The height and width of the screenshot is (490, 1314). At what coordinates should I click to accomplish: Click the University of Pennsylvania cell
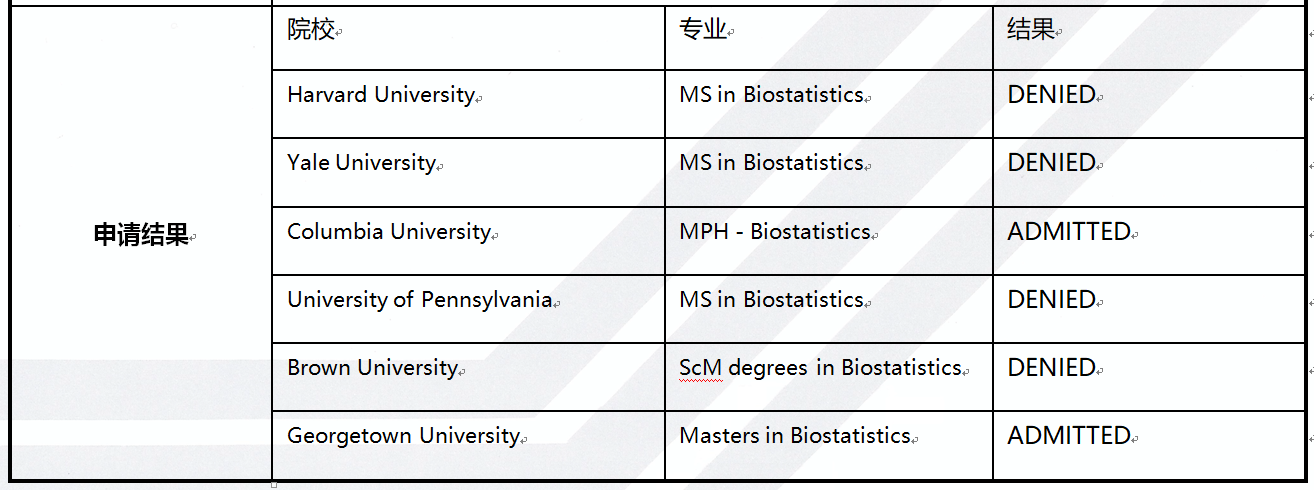(x=468, y=309)
